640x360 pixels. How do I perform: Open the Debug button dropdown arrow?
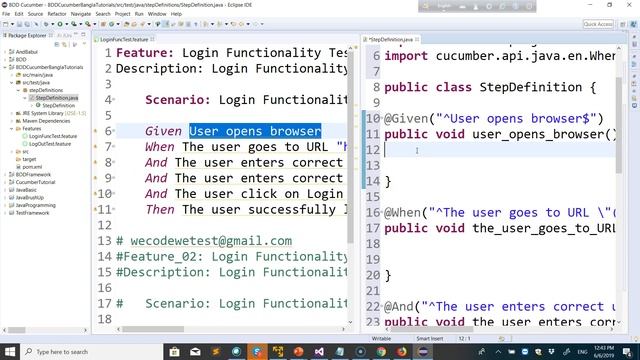pyautogui.click(x=52, y=24)
